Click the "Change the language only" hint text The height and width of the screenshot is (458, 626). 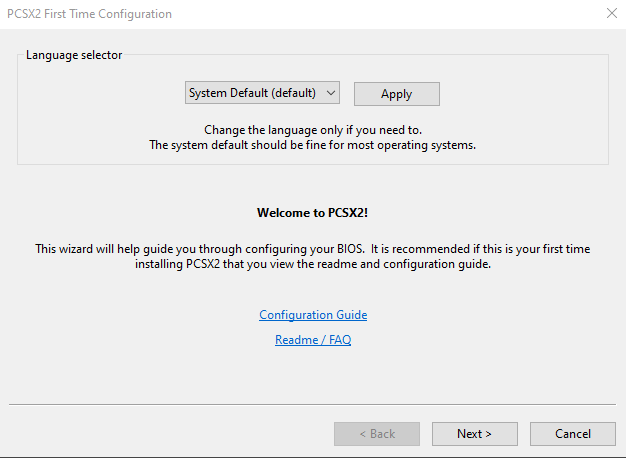312,130
